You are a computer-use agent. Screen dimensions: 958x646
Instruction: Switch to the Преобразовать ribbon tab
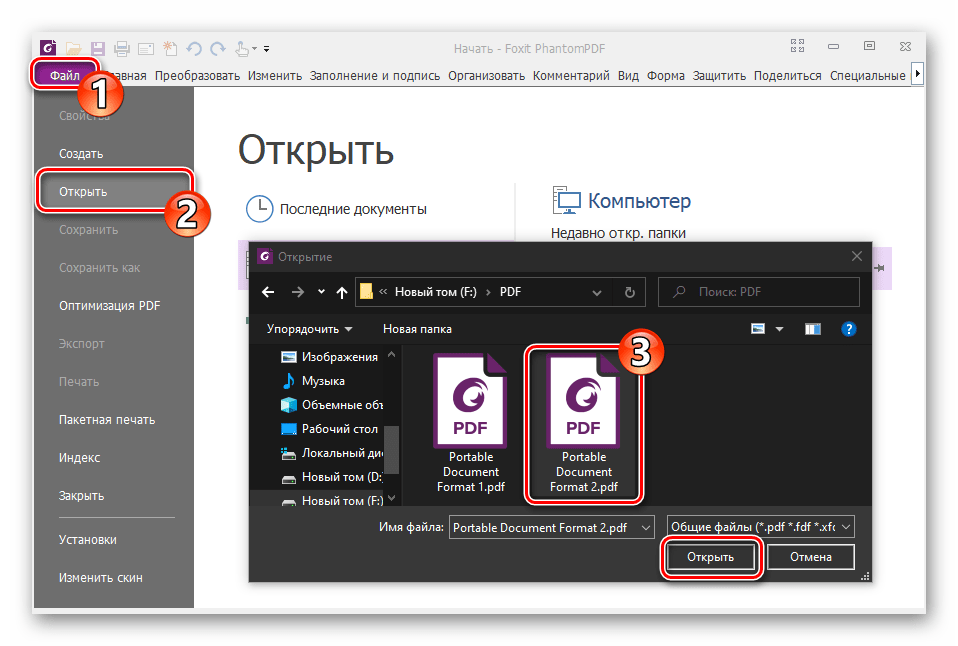pos(197,75)
